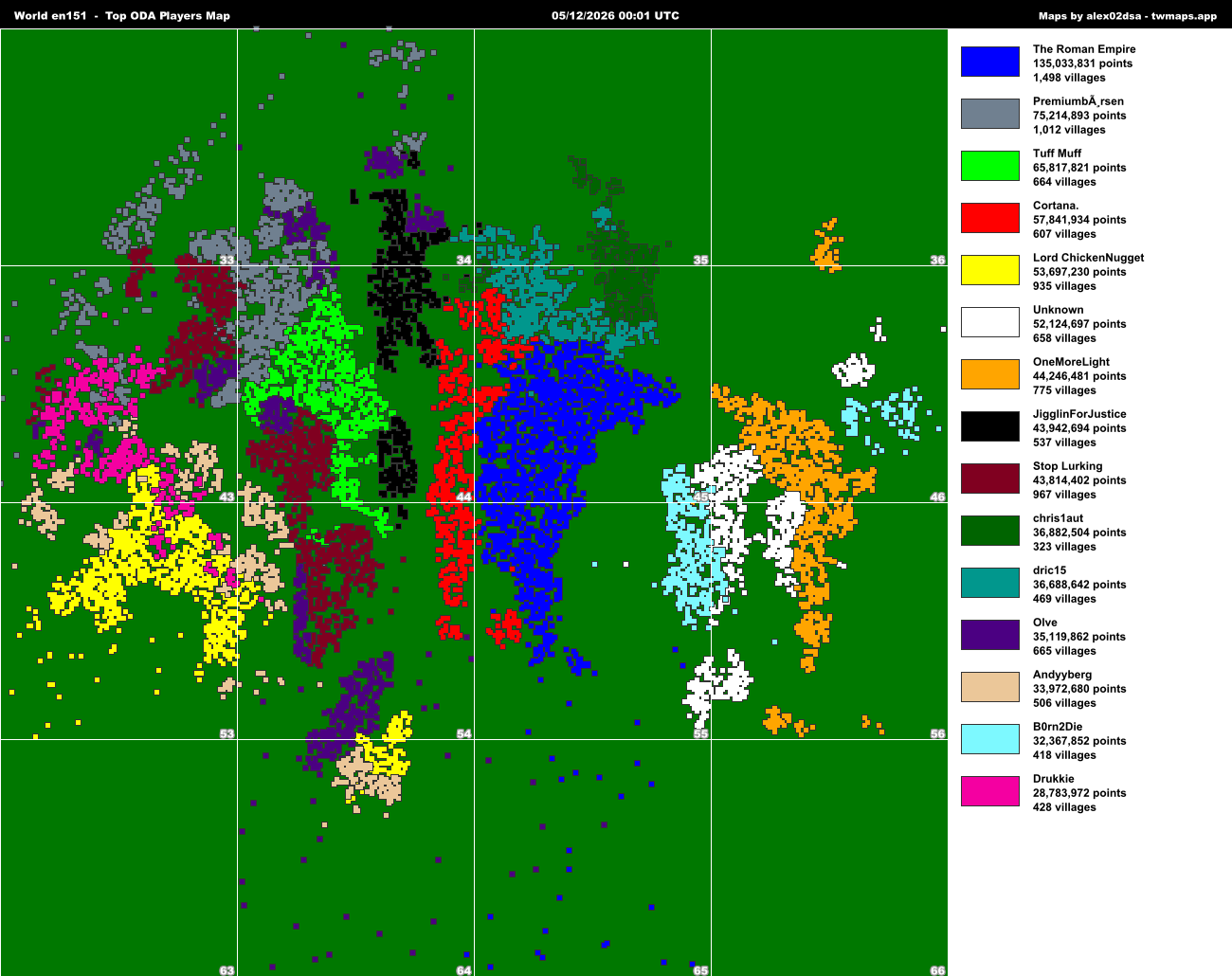The image size is (1232, 976).
Task: Select the gray PremiumbÃ¸rsen legend swatch
Action: click(x=990, y=114)
